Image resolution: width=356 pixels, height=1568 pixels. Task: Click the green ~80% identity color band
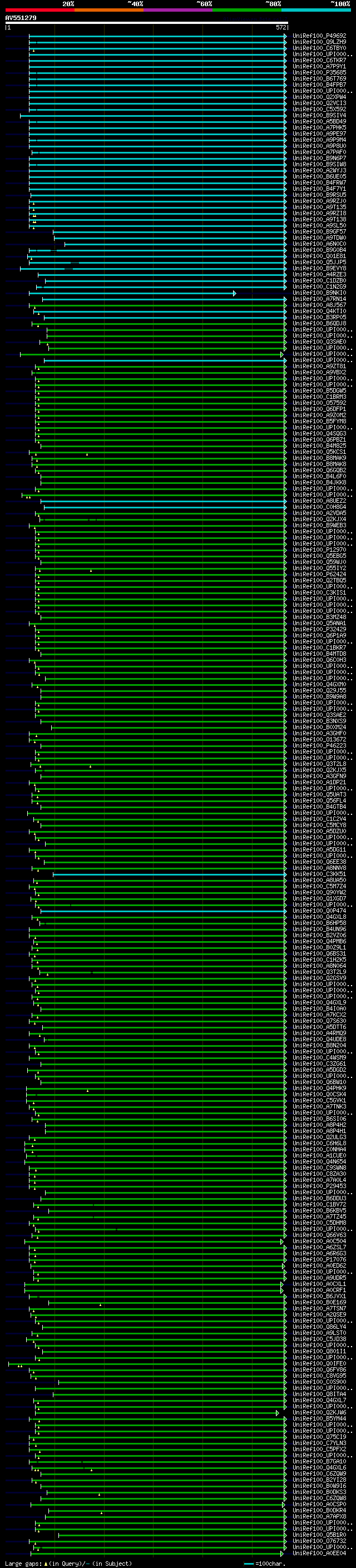click(x=247, y=10)
